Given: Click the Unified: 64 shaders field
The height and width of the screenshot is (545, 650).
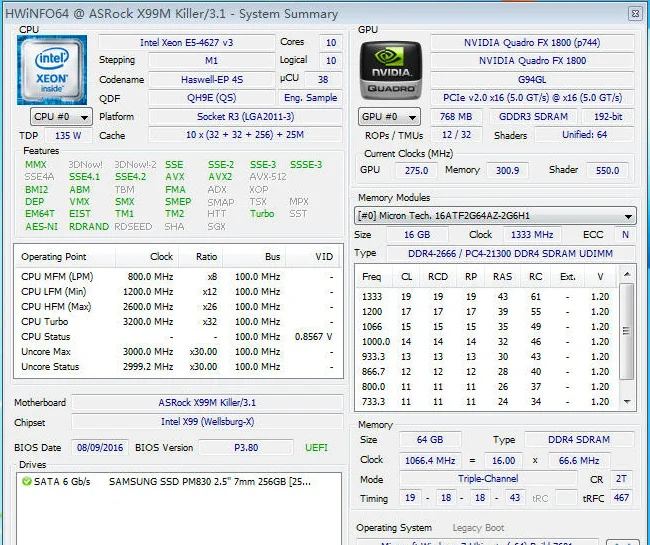Looking at the screenshot, I should click(x=585, y=135).
